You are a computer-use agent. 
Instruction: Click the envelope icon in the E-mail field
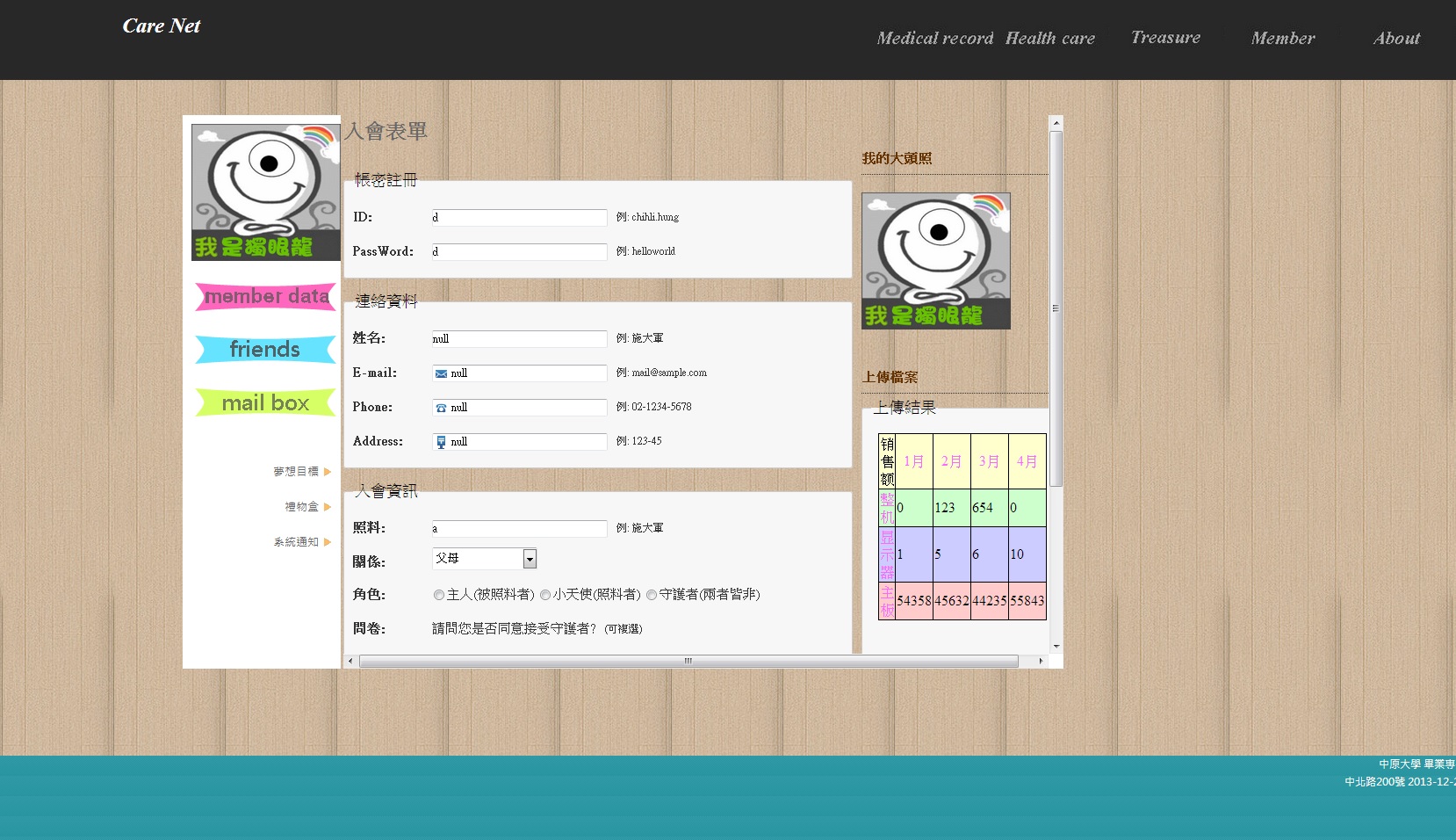click(441, 373)
